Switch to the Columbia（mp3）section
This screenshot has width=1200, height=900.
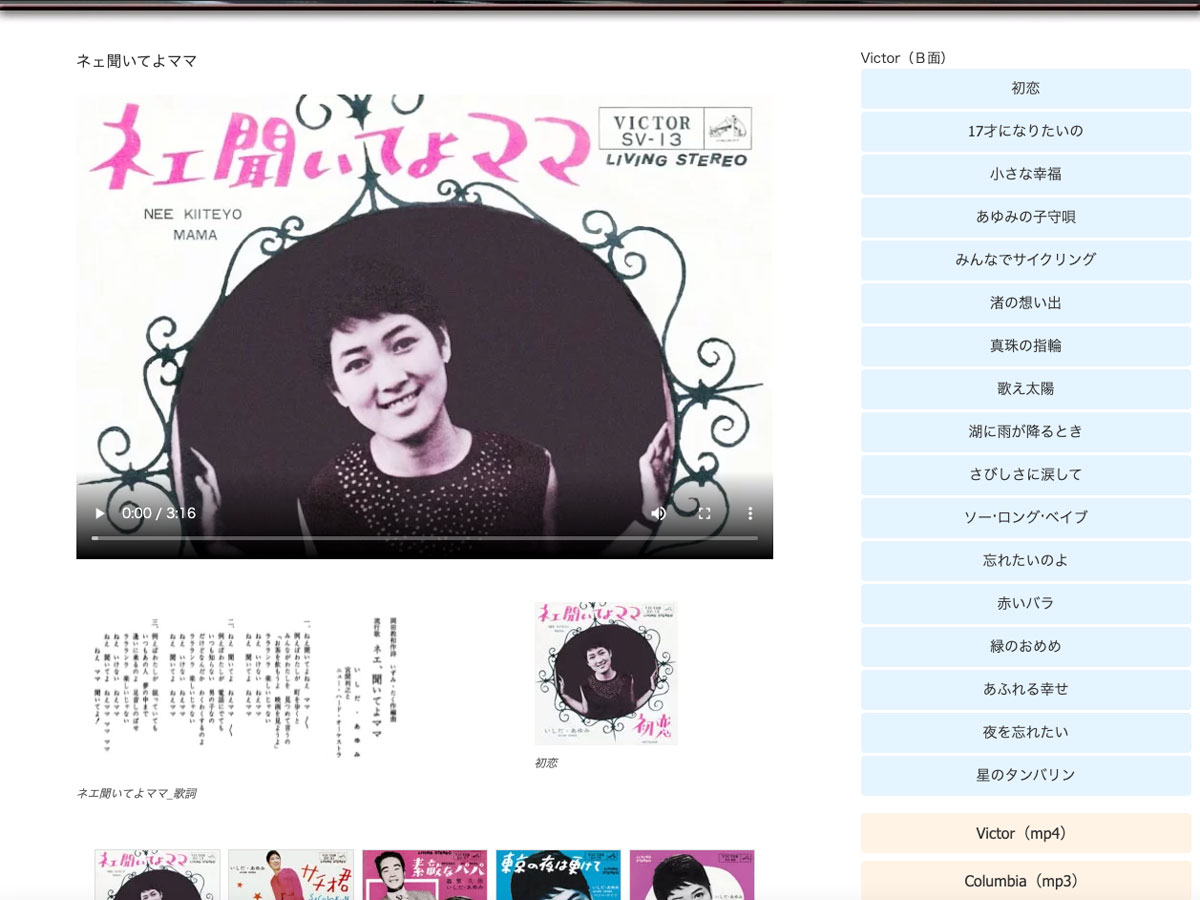coord(1025,881)
